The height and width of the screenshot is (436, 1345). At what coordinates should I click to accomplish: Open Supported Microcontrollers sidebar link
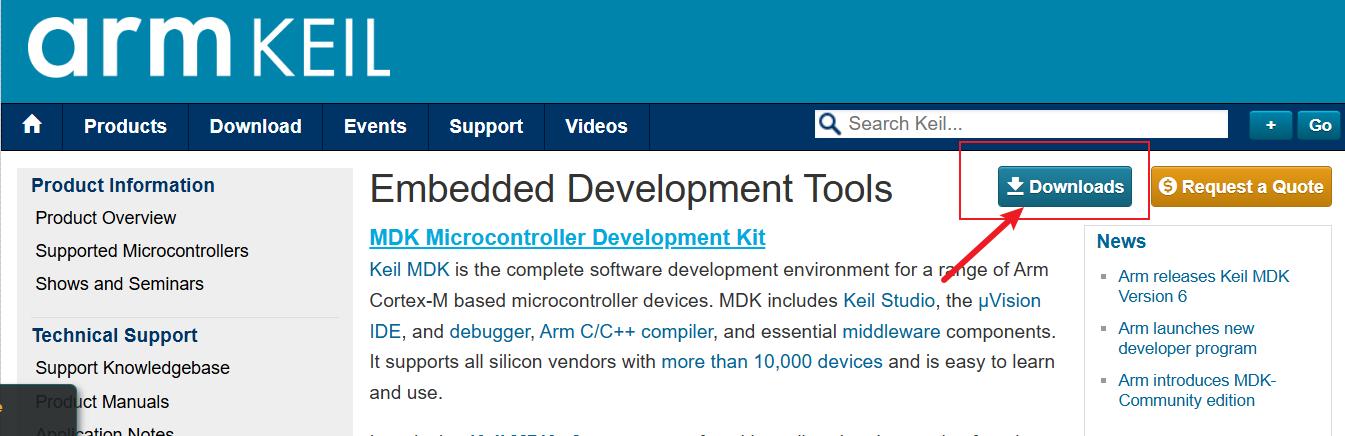click(142, 251)
